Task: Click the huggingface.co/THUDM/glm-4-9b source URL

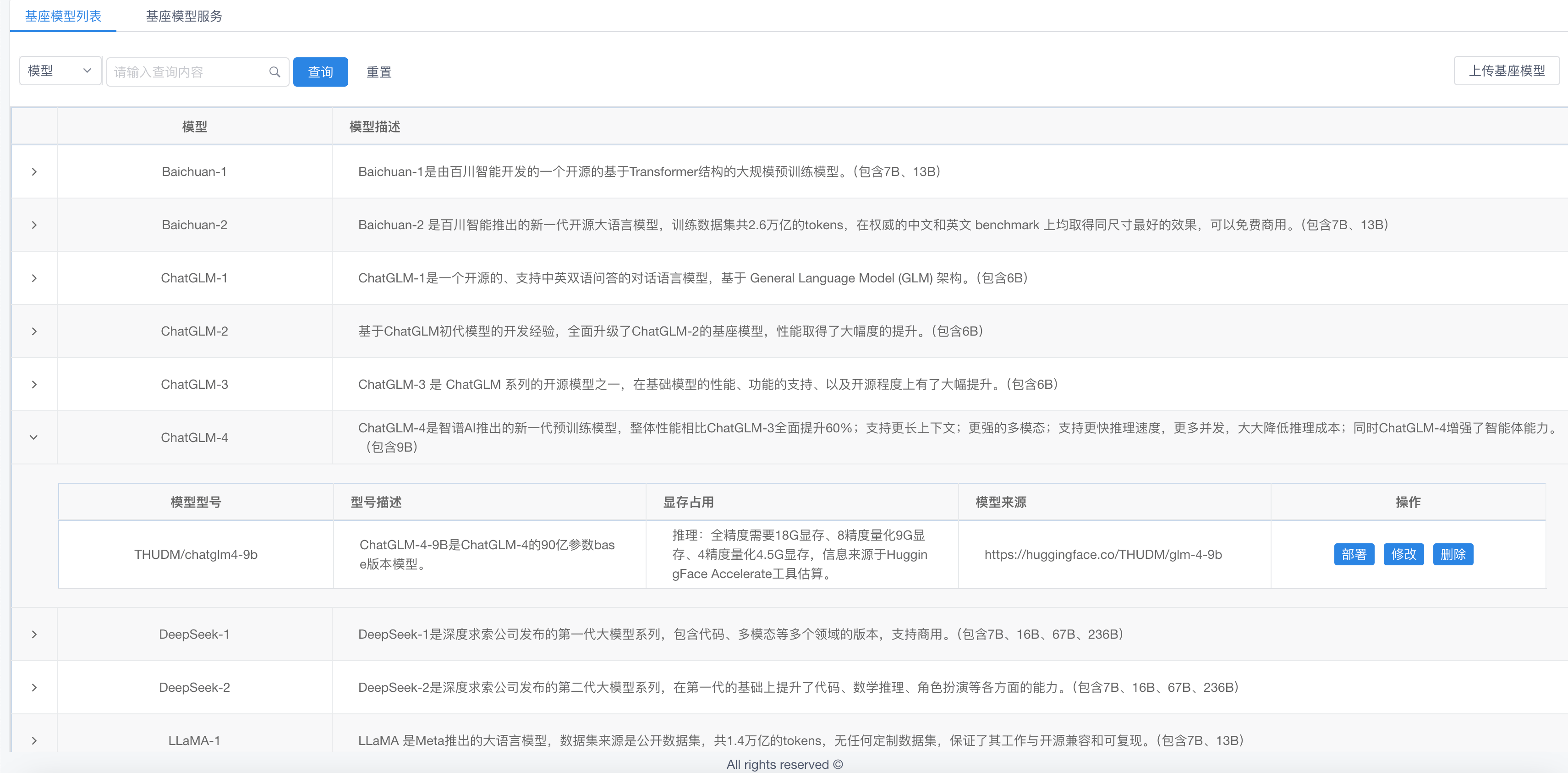Action: click(1103, 554)
